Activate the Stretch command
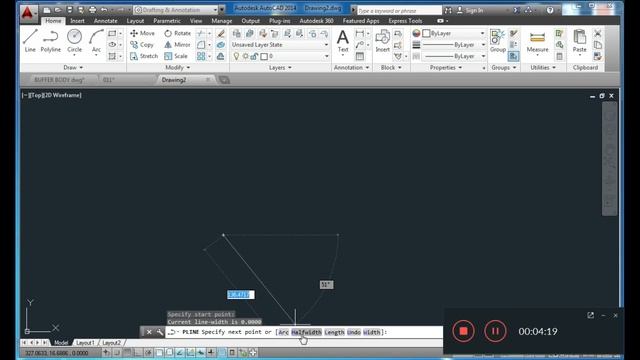 coord(144,56)
